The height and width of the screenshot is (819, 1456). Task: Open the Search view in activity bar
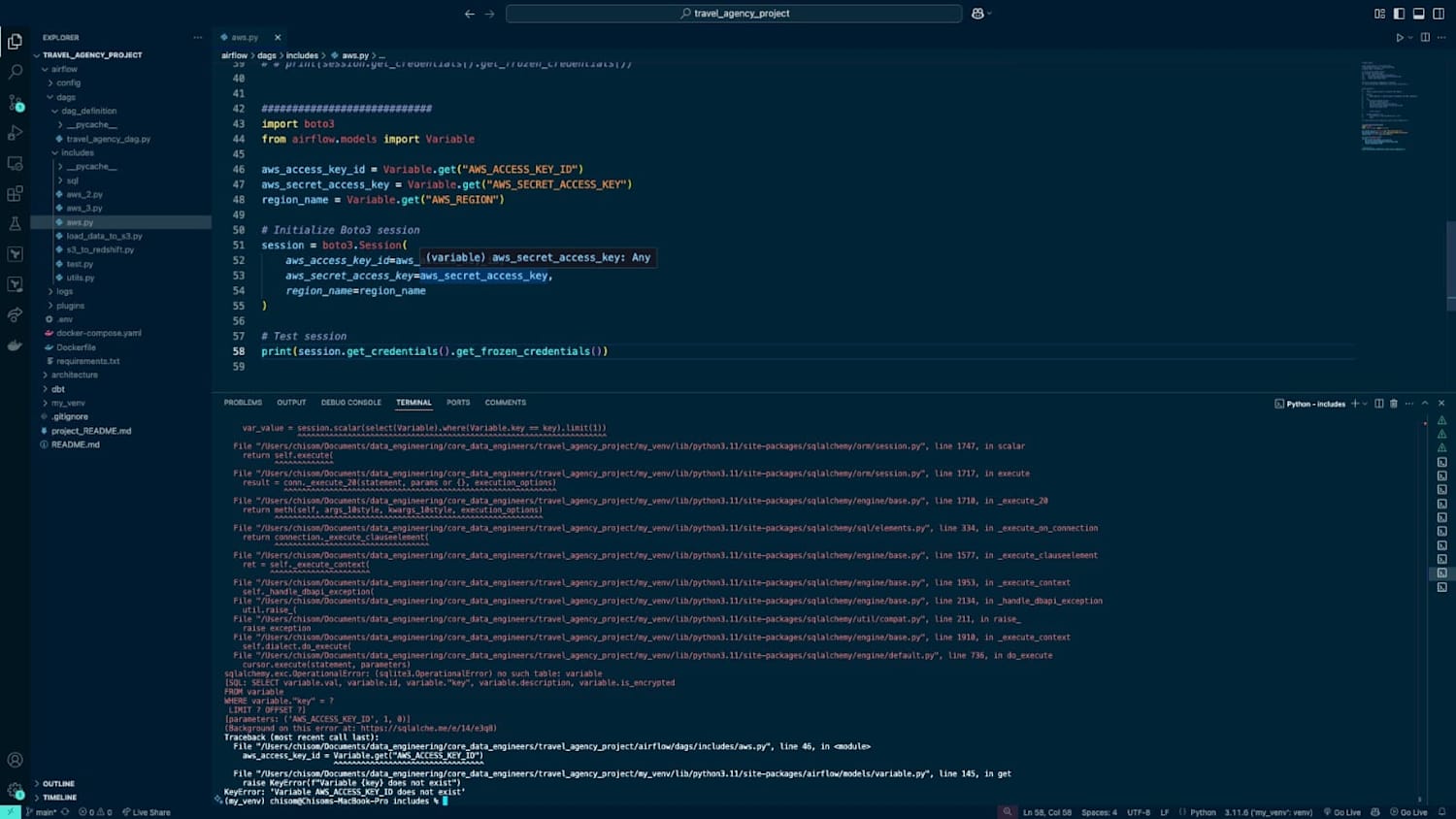(15, 72)
